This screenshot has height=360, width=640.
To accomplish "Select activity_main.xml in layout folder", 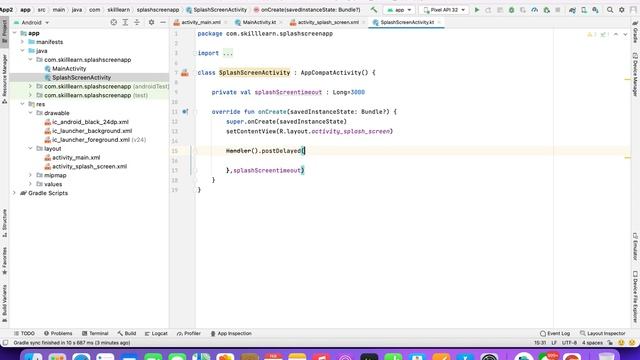I will [x=72, y=158].
